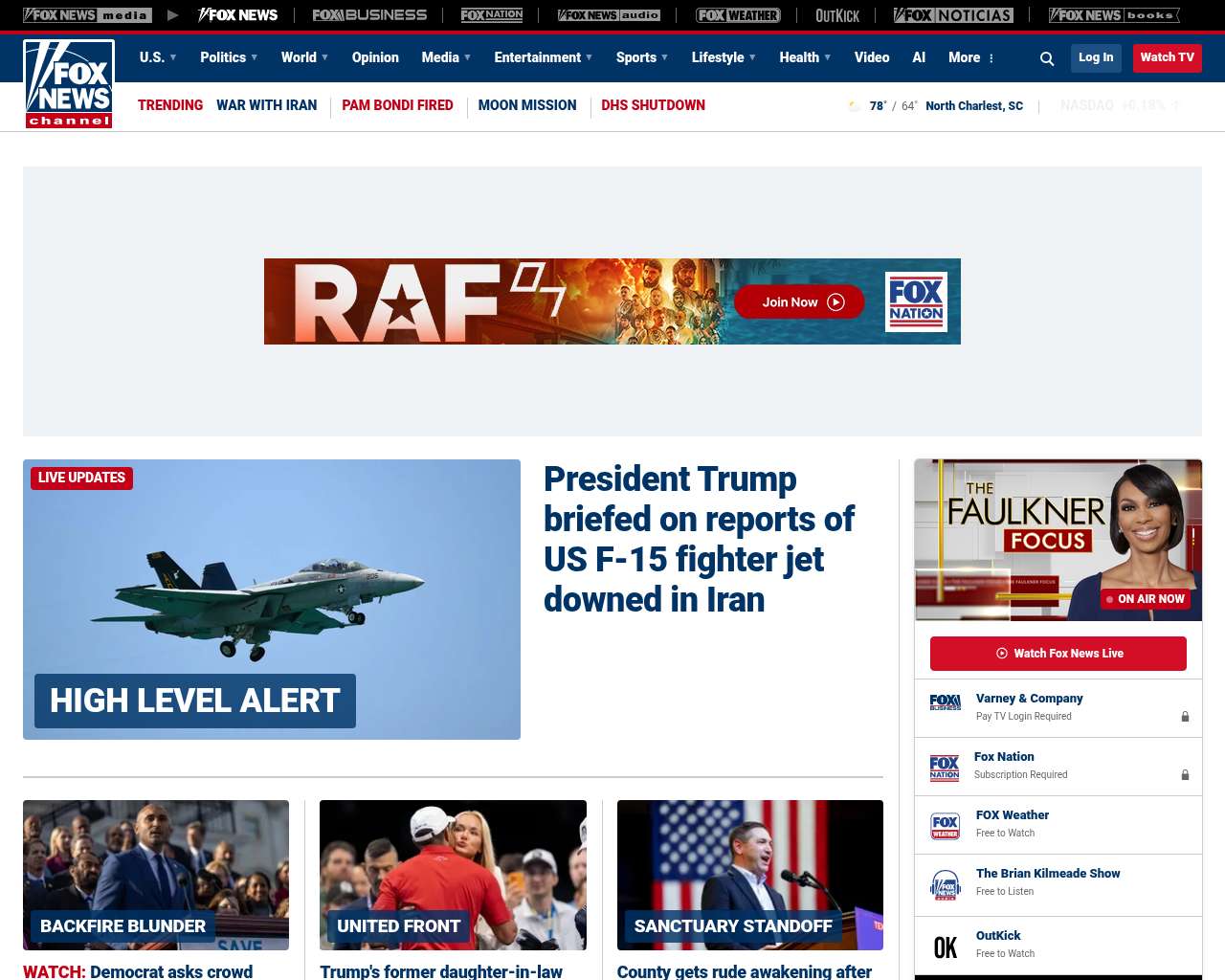The height and width of the screenshot is (980, 1225).
Task: Expand the Politics navigation dropdown
Action: tap(229, 57)
